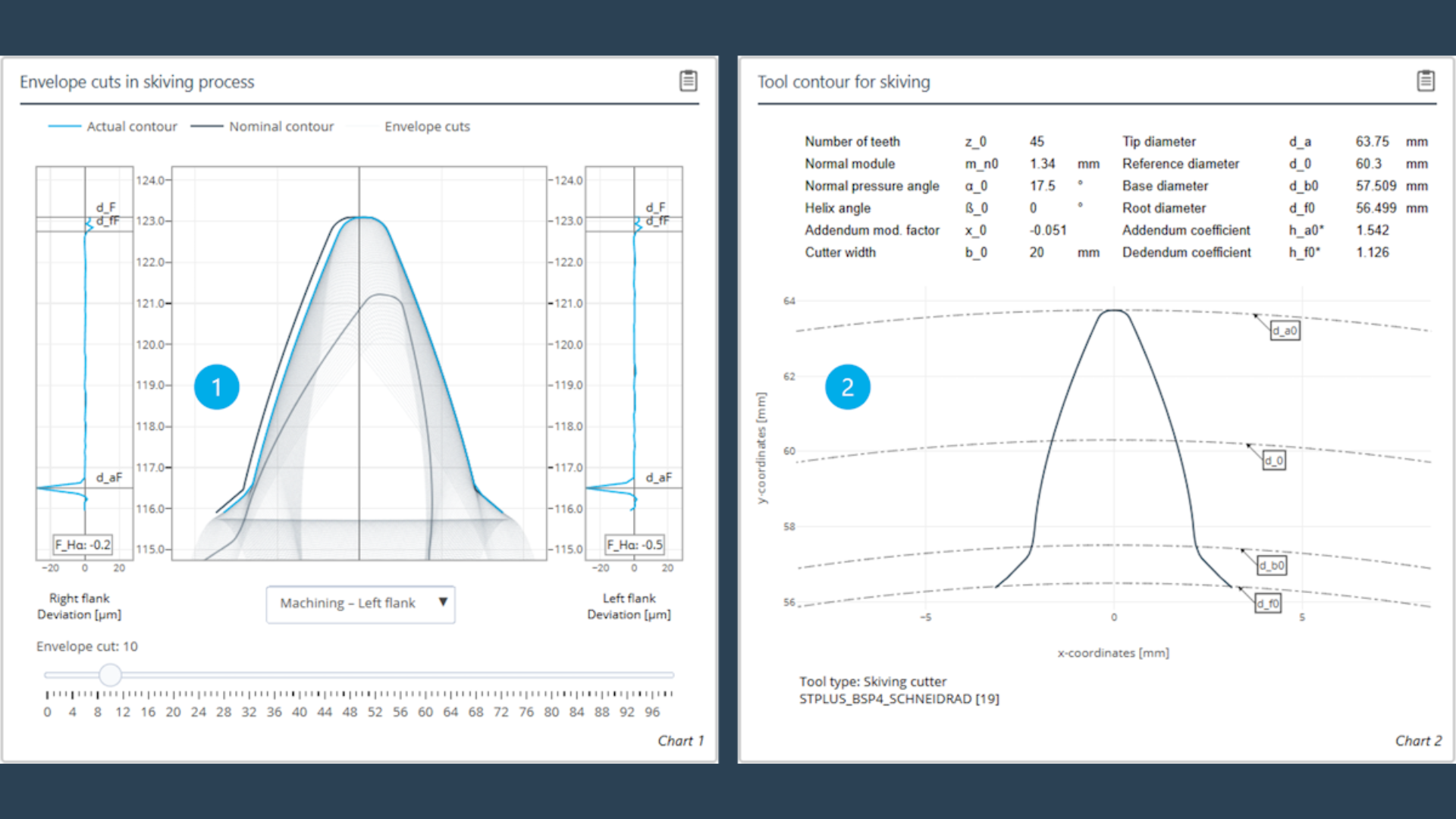Toggle Actual contour legend entry
1456x819 pixels.
[x=130, y=127]
